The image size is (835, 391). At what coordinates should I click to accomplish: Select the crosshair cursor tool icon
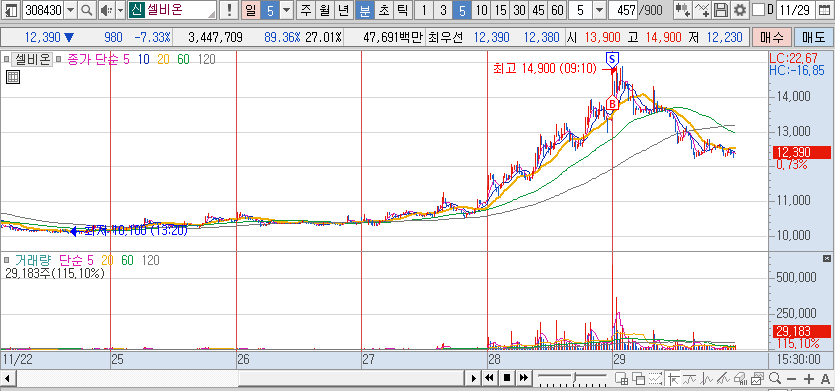pyautogui.click(x=673, y=378)
